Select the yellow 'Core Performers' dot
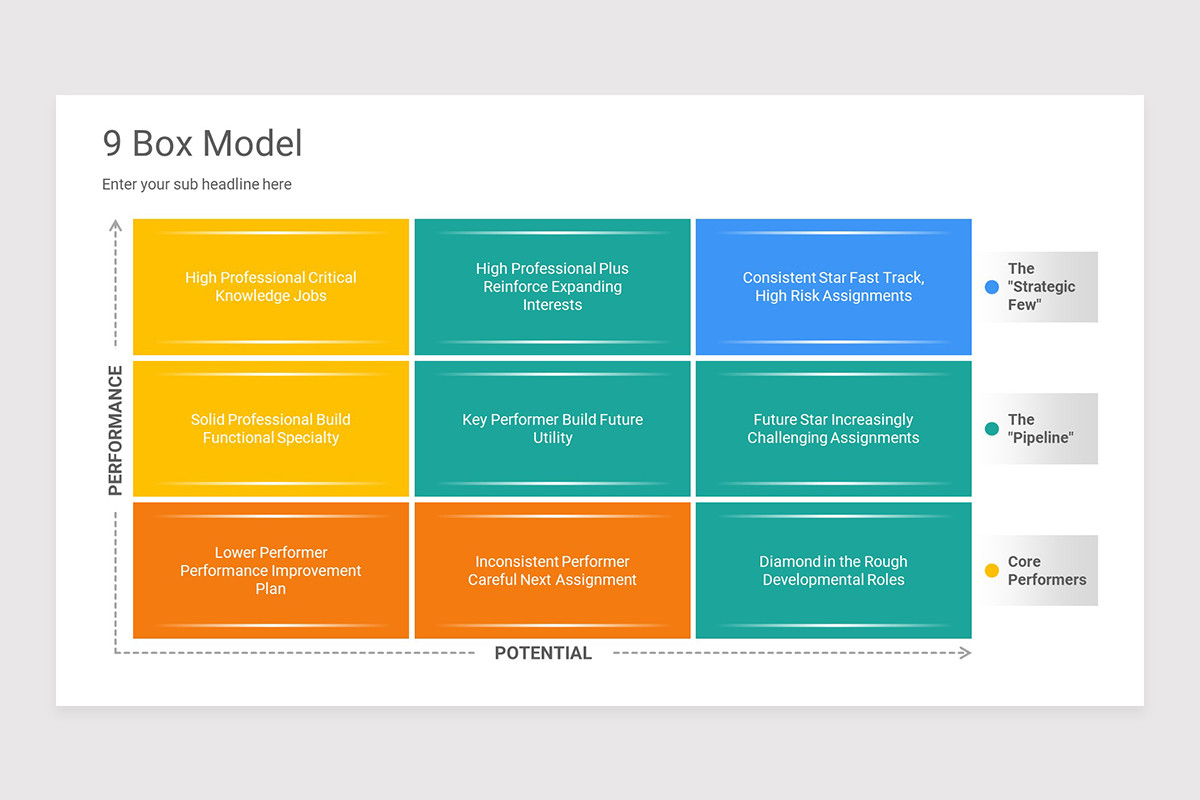The height and width of the screenshot is (800, 1200). [991, 570]
